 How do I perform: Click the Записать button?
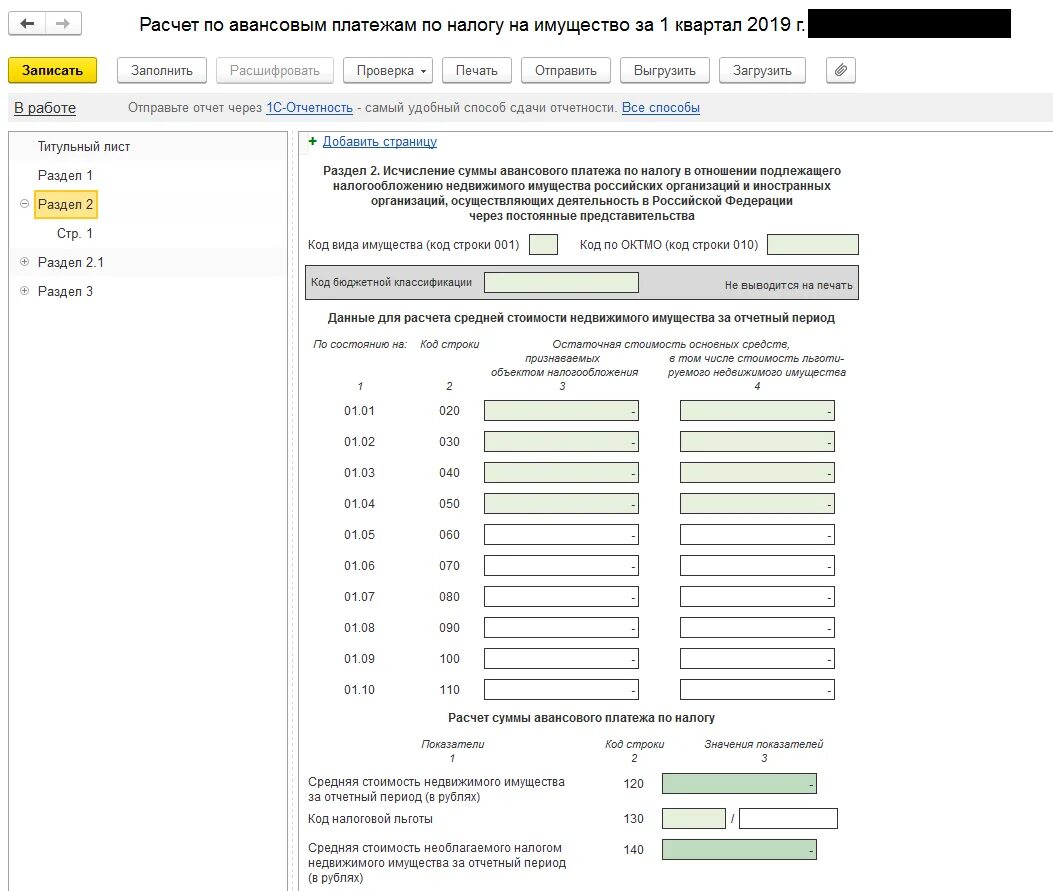point(52,71)
